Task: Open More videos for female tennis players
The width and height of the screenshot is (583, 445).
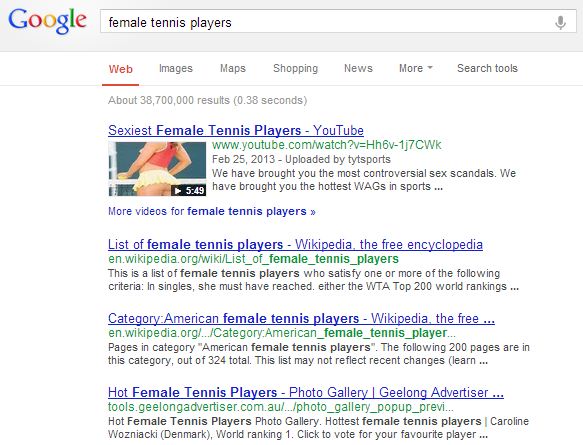Action: click(212, 211)
